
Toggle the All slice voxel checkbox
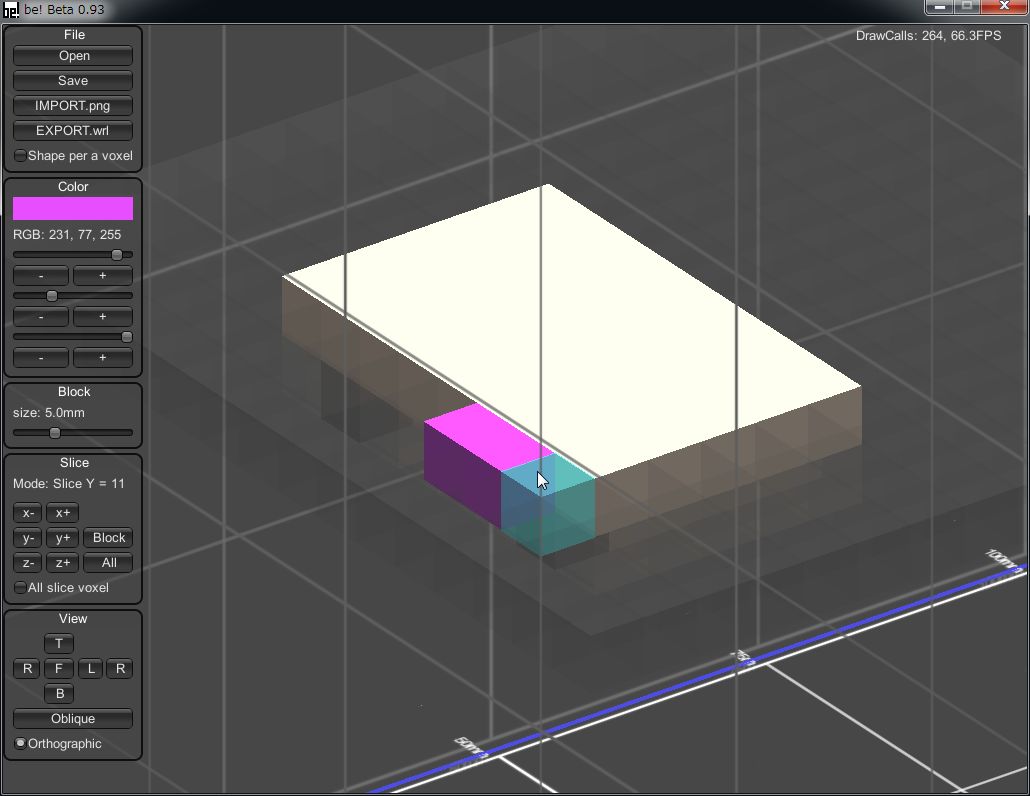tap(21, 588)
